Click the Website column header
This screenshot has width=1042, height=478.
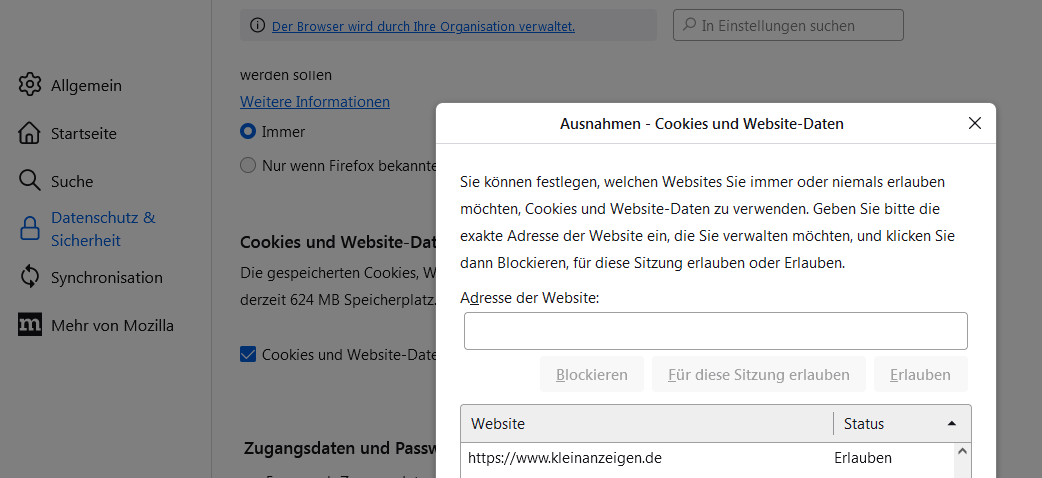pos(646,424)
